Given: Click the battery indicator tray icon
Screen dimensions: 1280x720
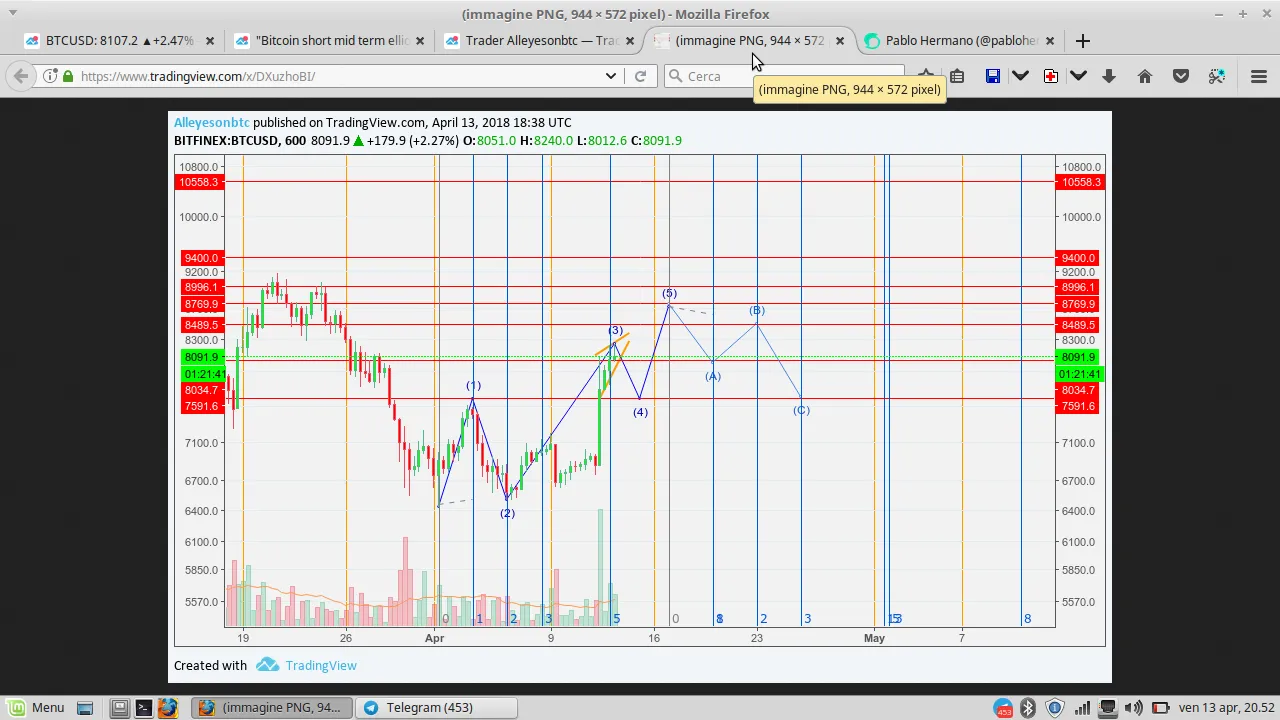Looking at the screenshot, I should (x=1160, y=708).
